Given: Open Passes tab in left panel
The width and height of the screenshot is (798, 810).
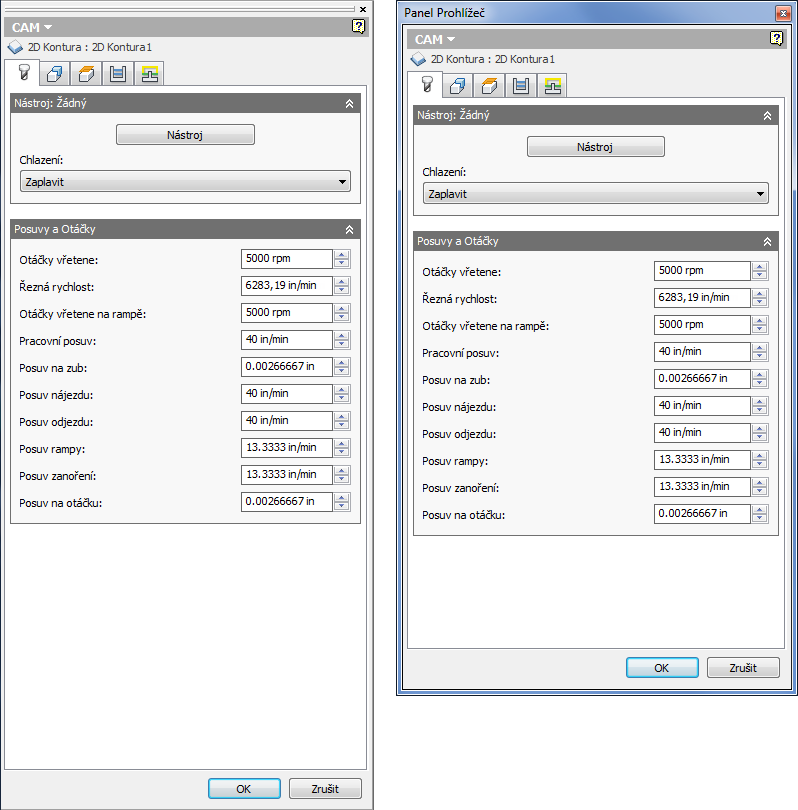Looking at the screenshot, I should click(118, 74).
